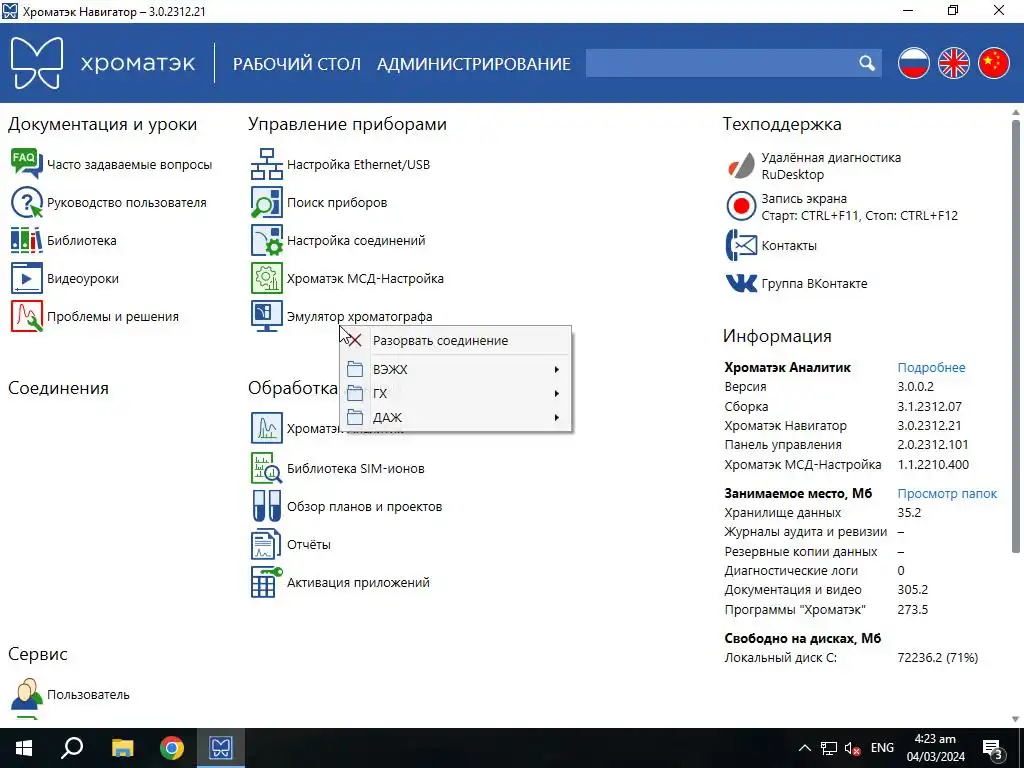Select Разорвать соединение in context menu

tap(455, 340)
